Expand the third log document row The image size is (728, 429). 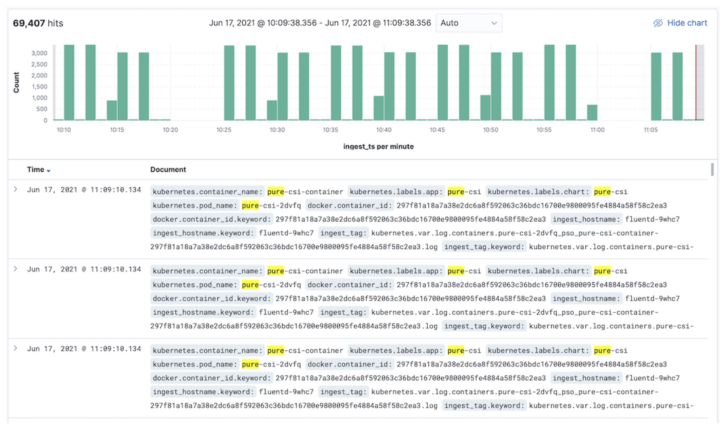tap(16, 348)
